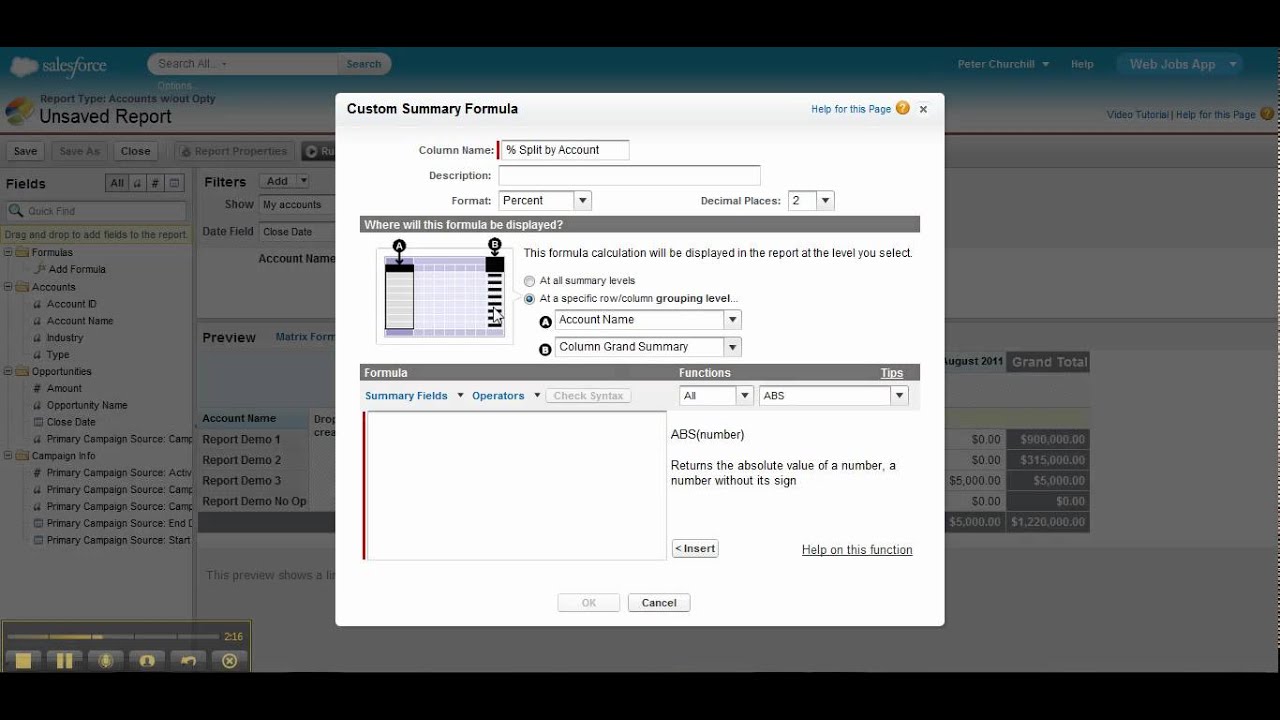Image resolution: width=1280 pixels, height=720 pixels.
Task: Click 'Help for this Page' link in dialog
Action: tap(851, 109)
